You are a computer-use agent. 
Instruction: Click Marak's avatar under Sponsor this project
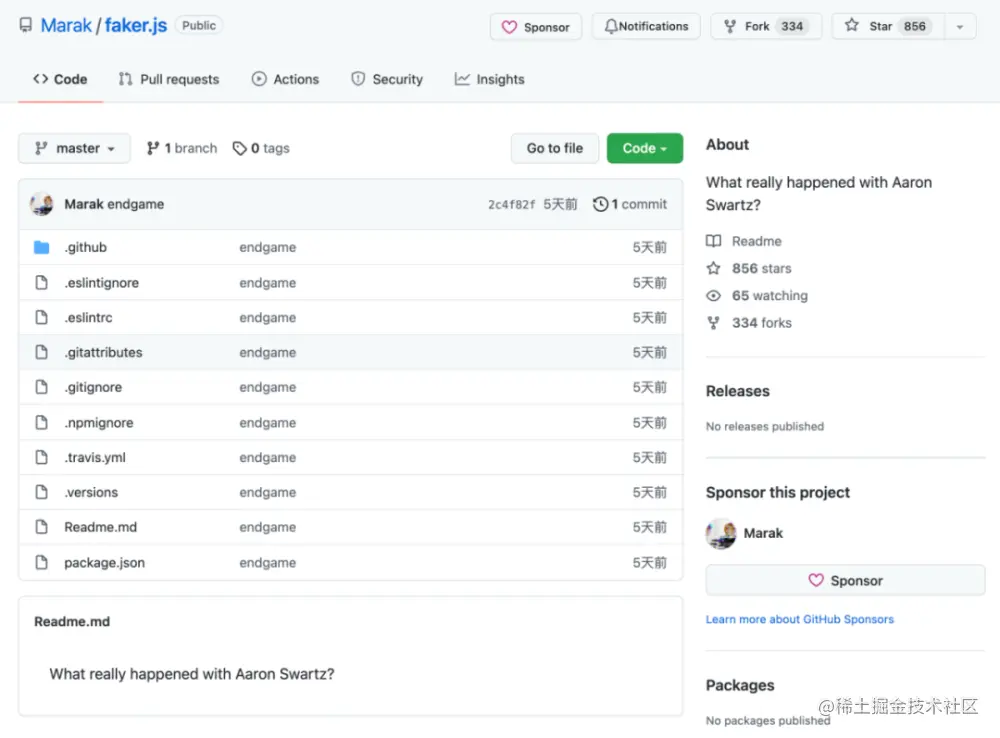(x=721, y=533)
